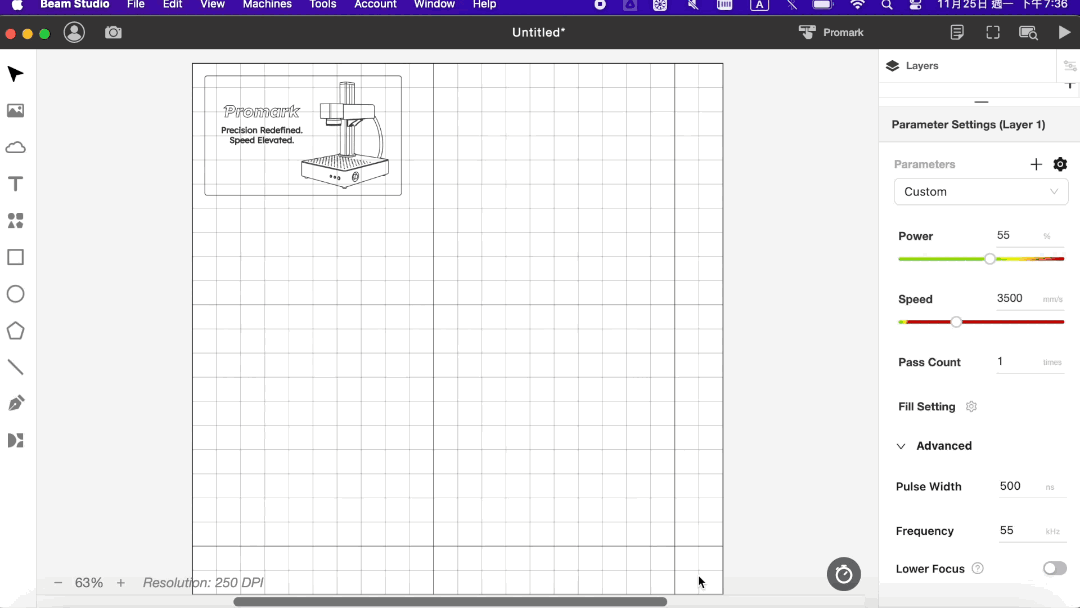Start the job with the play button
This screenshot has height=608, width=1080.
point(1064,32)
